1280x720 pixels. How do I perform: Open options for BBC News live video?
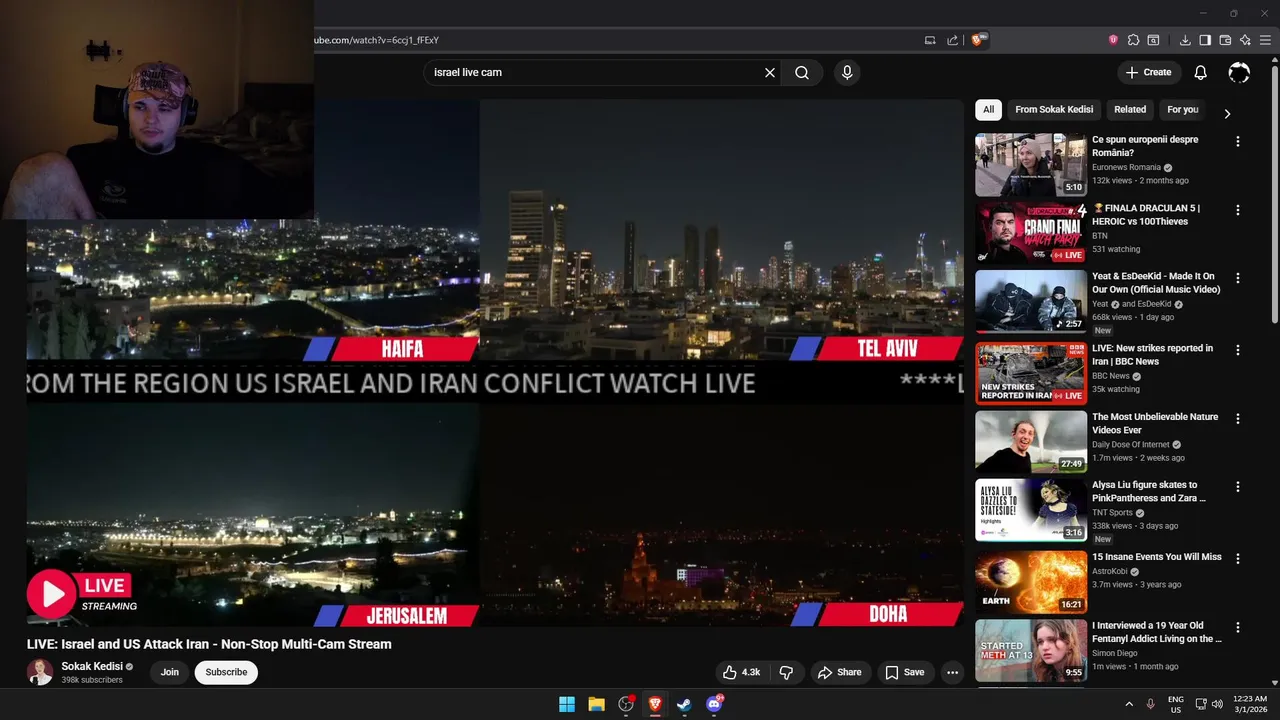pyautogui.click(x=1238, y=350)
